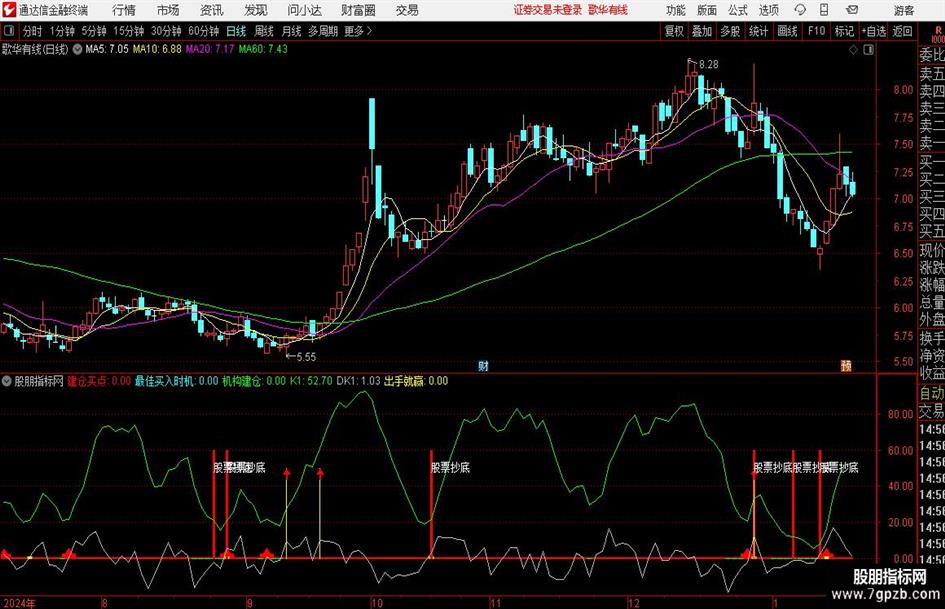This screenshot has width=945, height=609.
Task: Click the 通达信 red application logo
Action: (9, 10)
